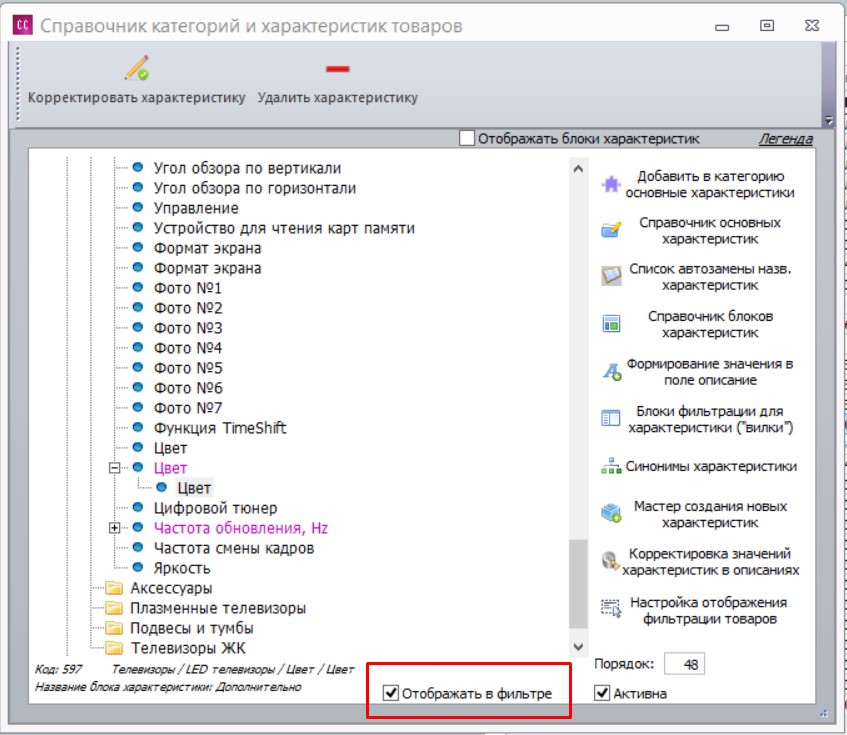Screen dimensions: 847x735
Task: Open the Справочник блоков характеристик icon
Action: [611, 324]
